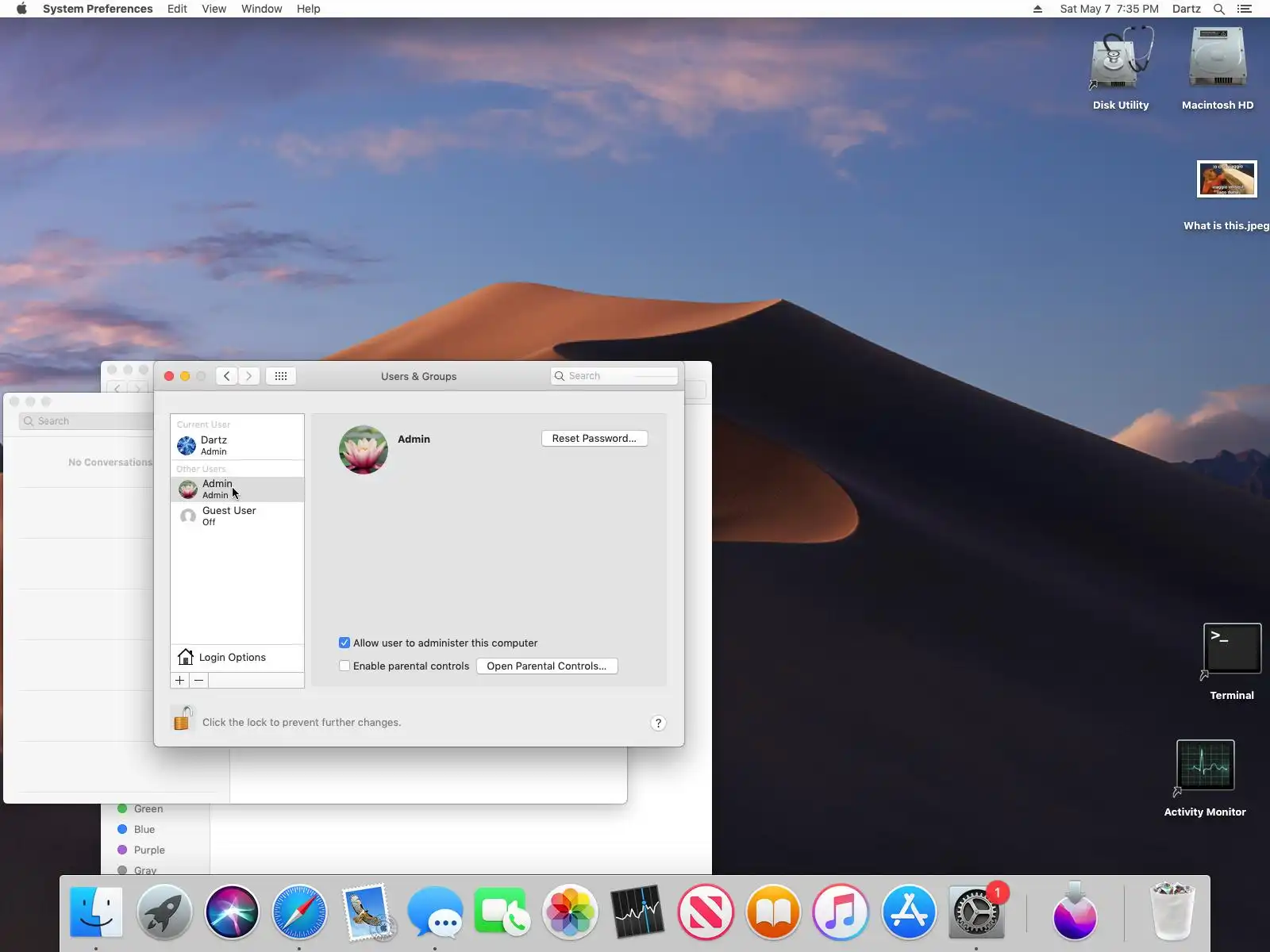Open the help question mark button

pos(658,723)
